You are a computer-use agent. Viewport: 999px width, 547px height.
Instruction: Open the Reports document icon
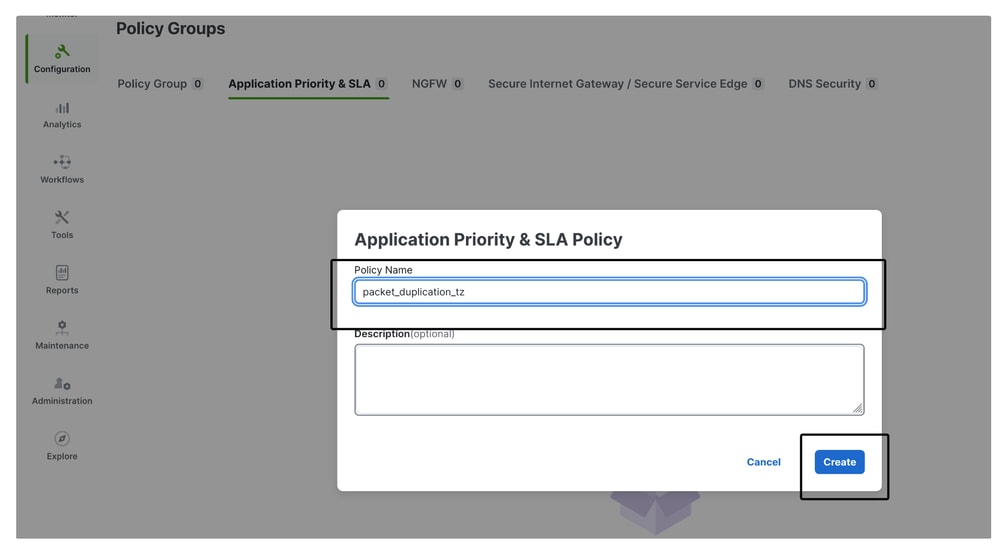tap(62, 273)
